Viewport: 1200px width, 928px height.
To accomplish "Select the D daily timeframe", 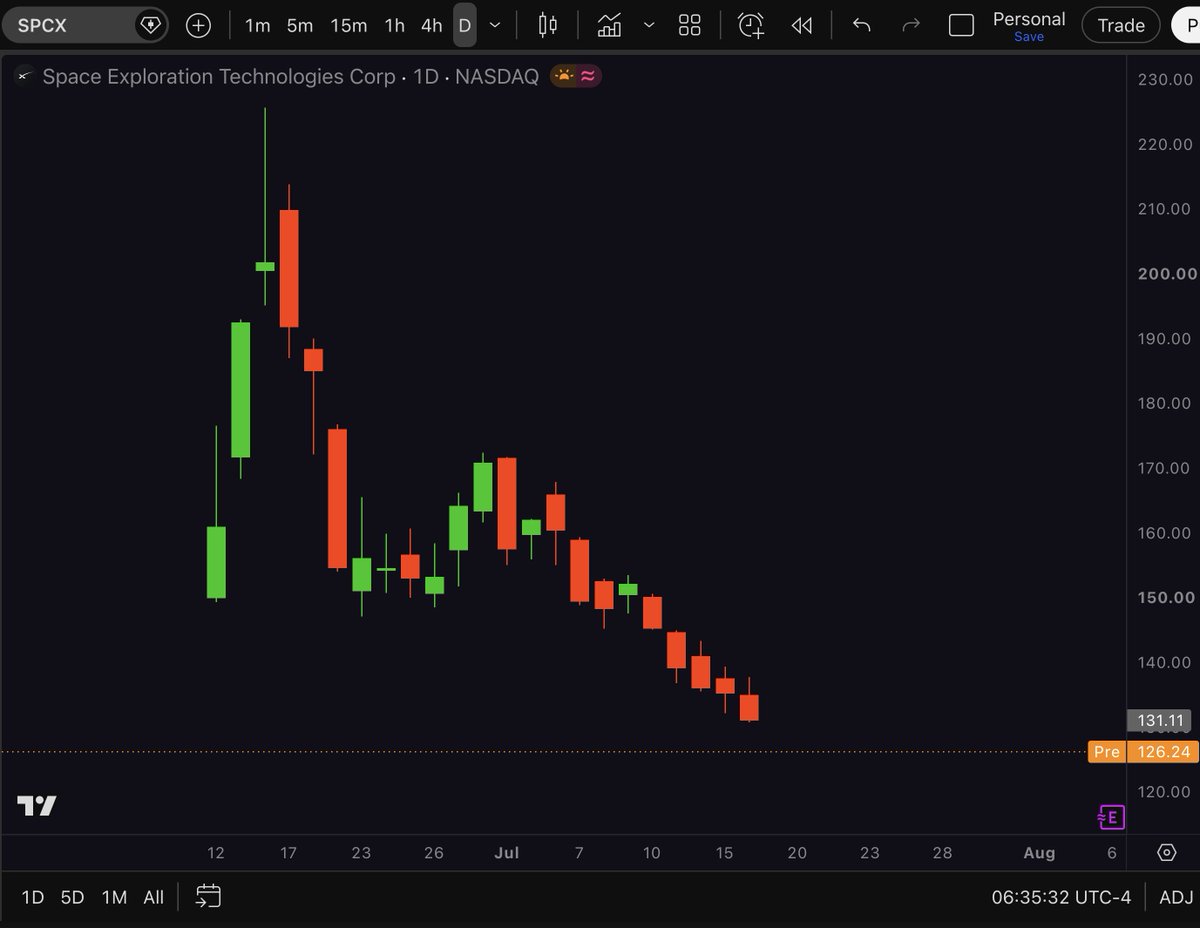I will pyautogui.click(x=465, y=25).
